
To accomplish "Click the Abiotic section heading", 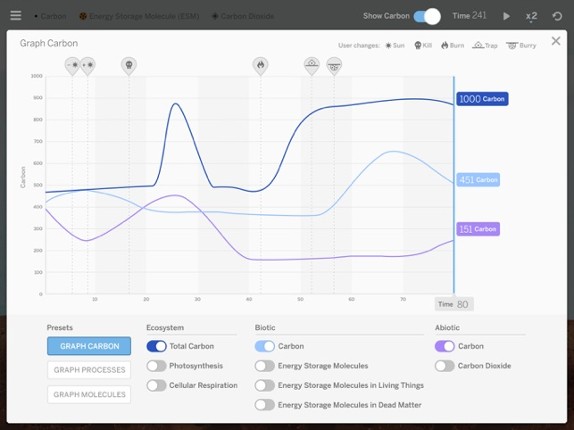I will (447, 328).
